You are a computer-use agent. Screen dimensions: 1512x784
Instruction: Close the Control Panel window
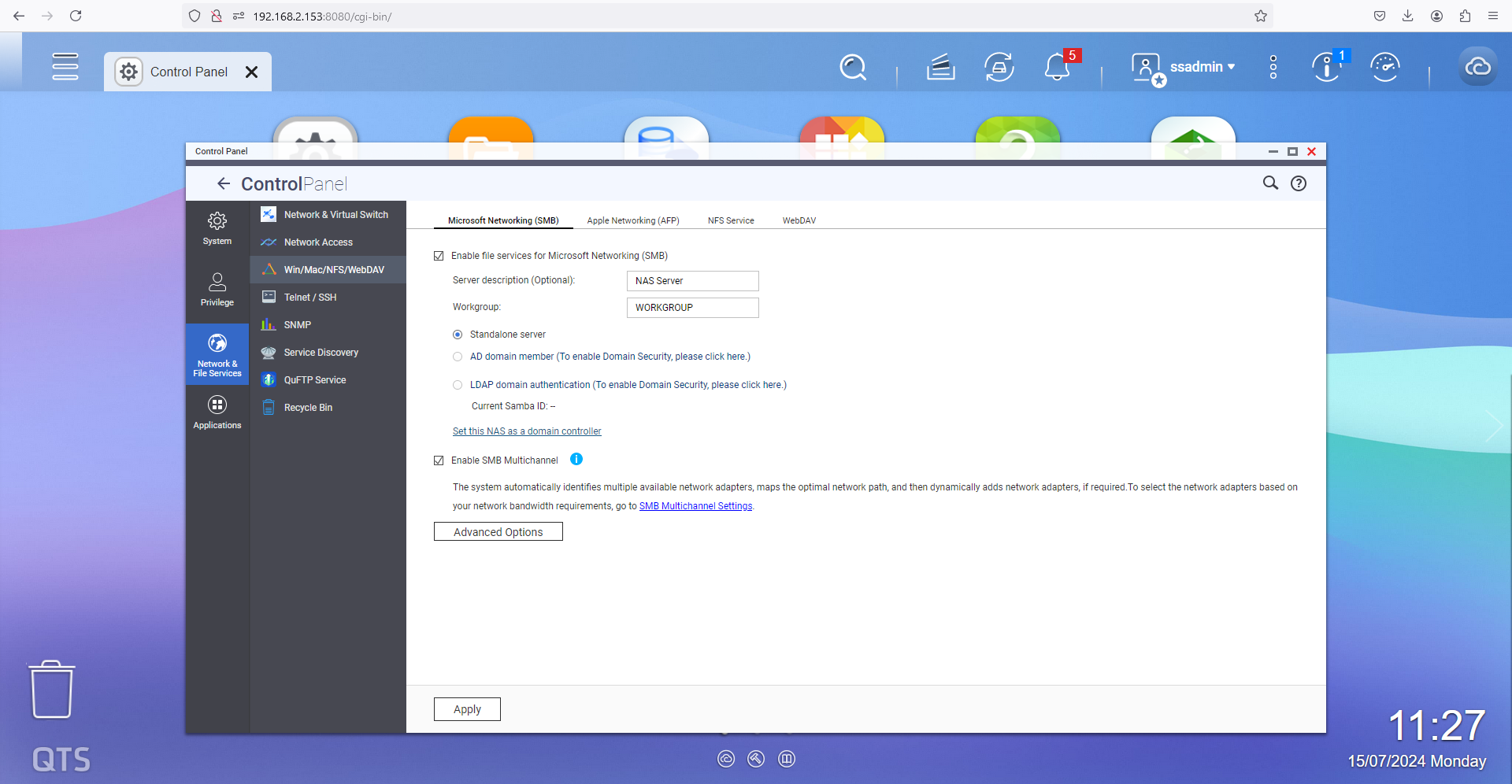tap(1312, 151)
